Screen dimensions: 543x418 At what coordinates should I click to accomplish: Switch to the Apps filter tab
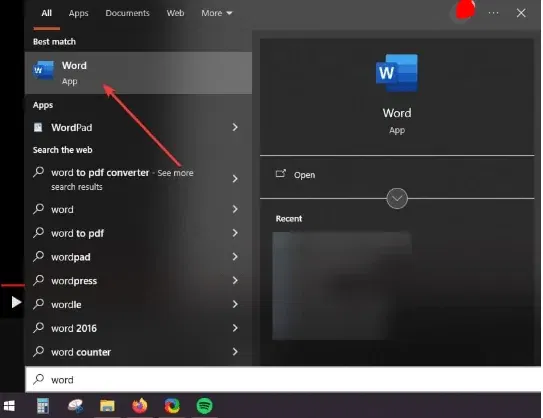[x=78, y=13]
